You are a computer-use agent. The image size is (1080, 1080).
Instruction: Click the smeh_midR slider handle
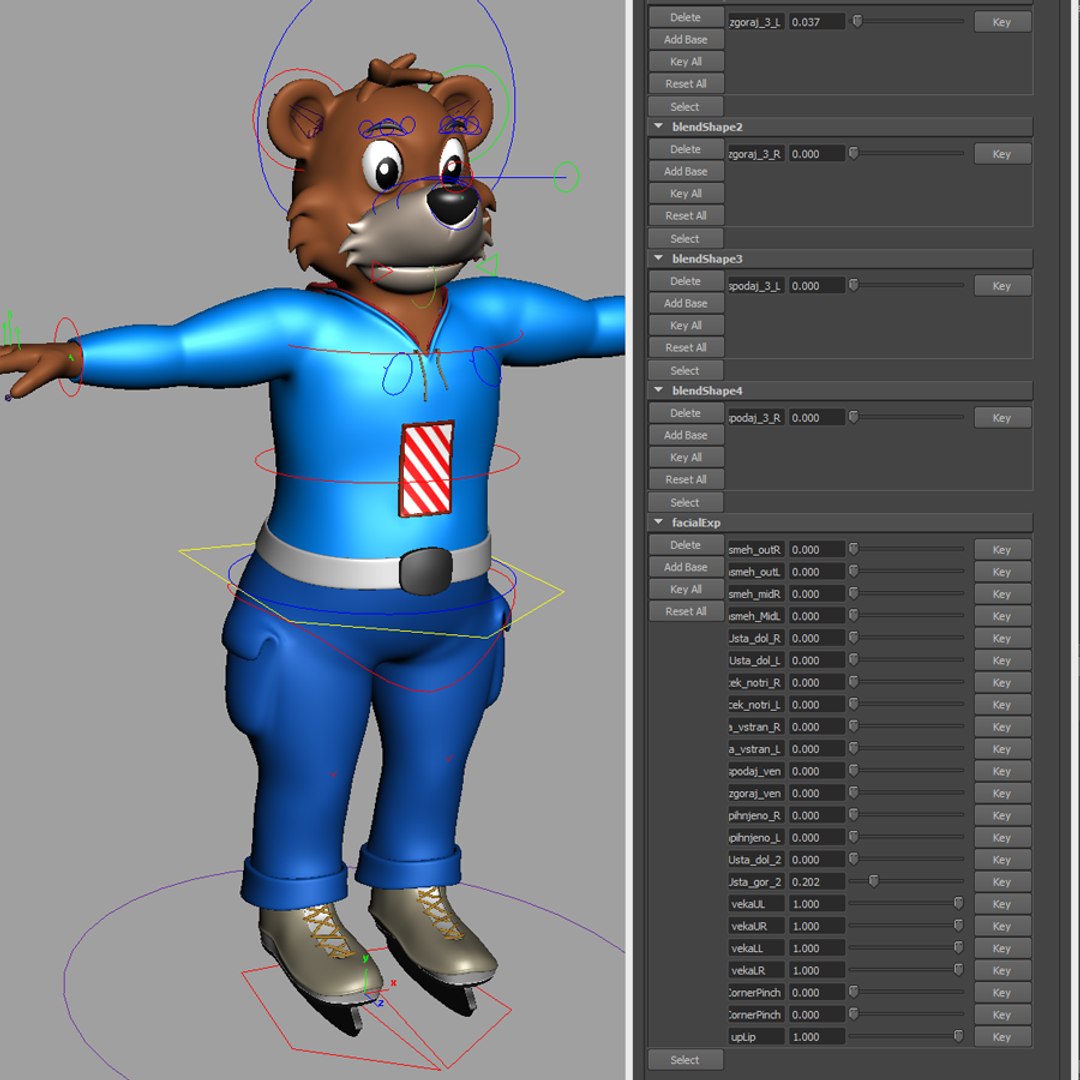coord(853,593)
